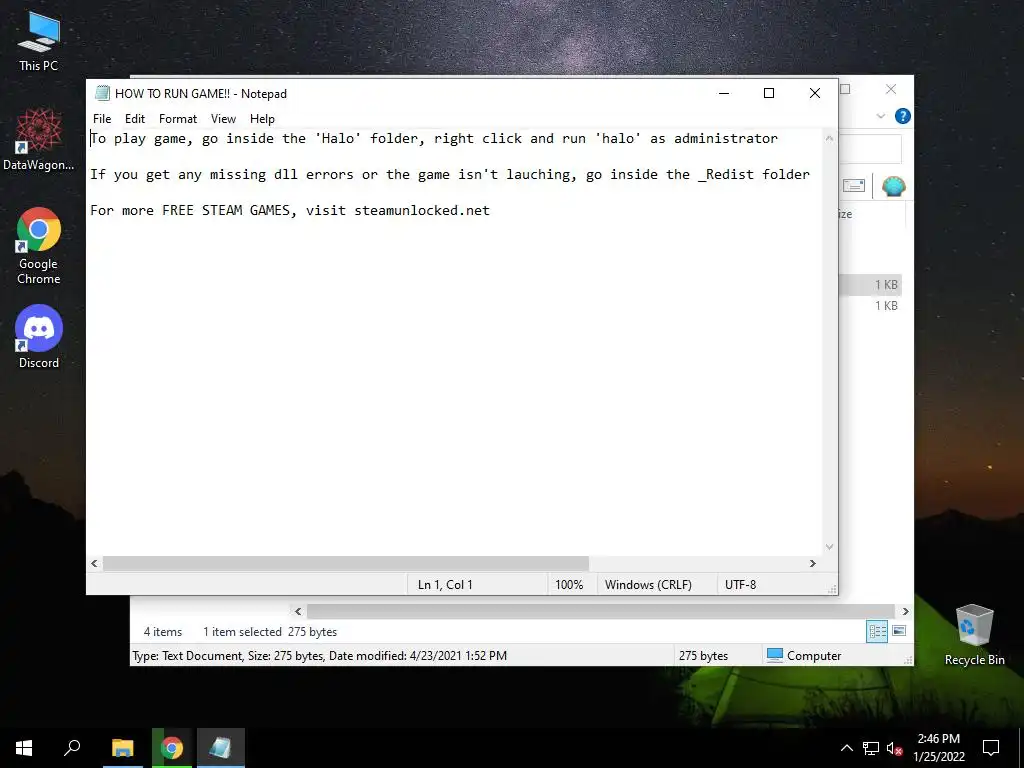
Task: Switch to Chrome in the taskbar
Action: point(172,748)
